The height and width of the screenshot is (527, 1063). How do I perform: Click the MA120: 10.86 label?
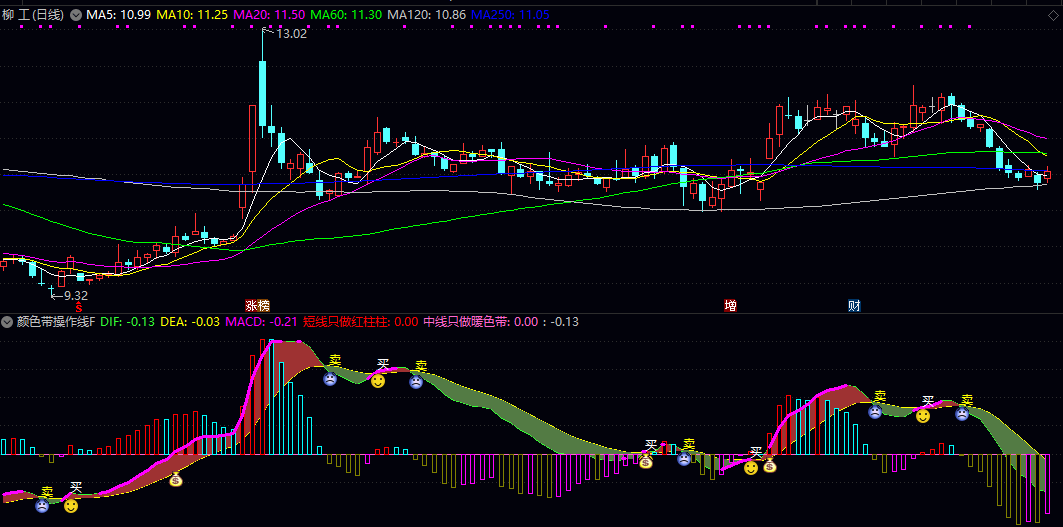428,14
